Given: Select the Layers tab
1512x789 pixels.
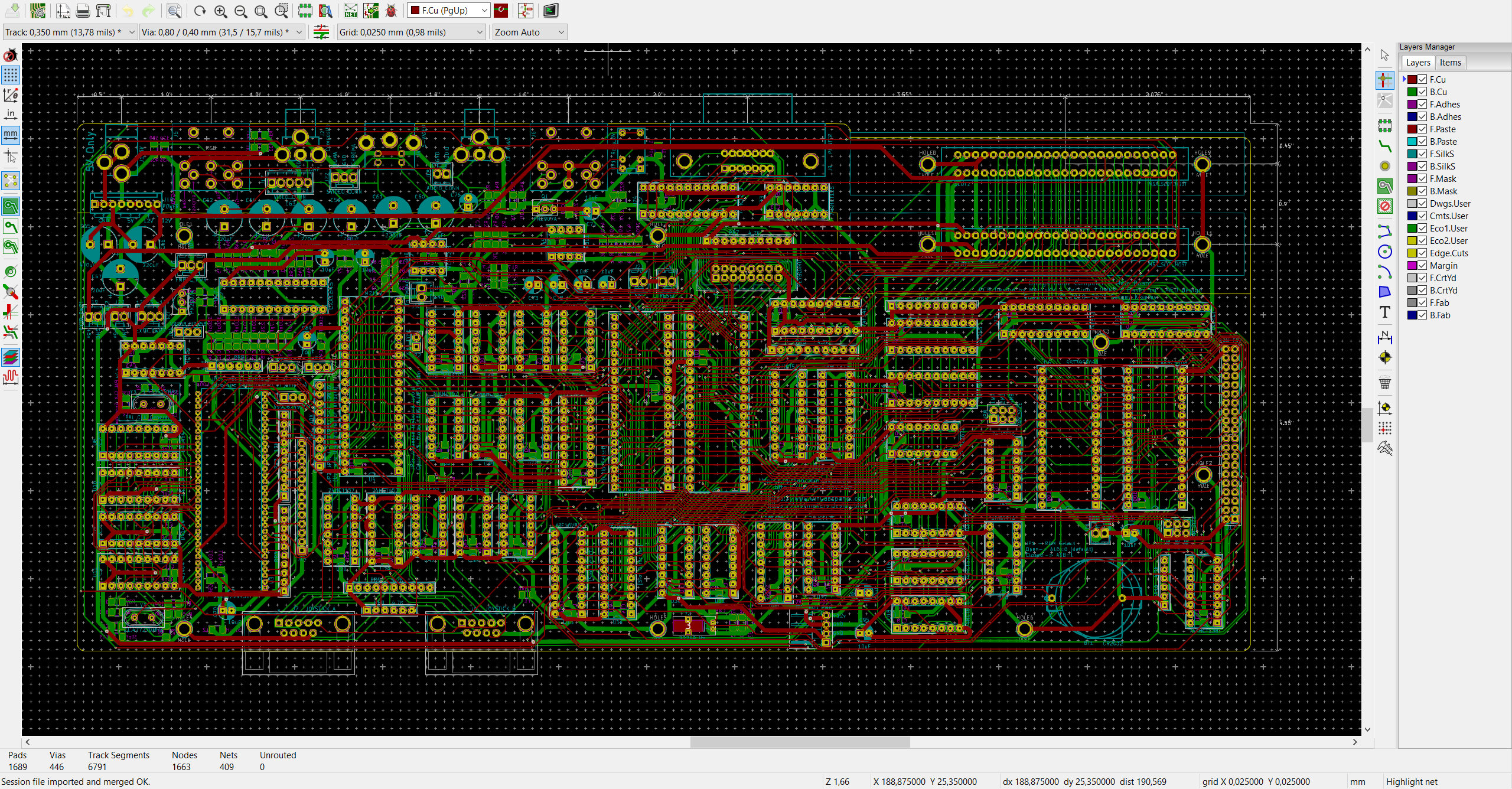Looking at the screenshot, I should [1417, 63].
